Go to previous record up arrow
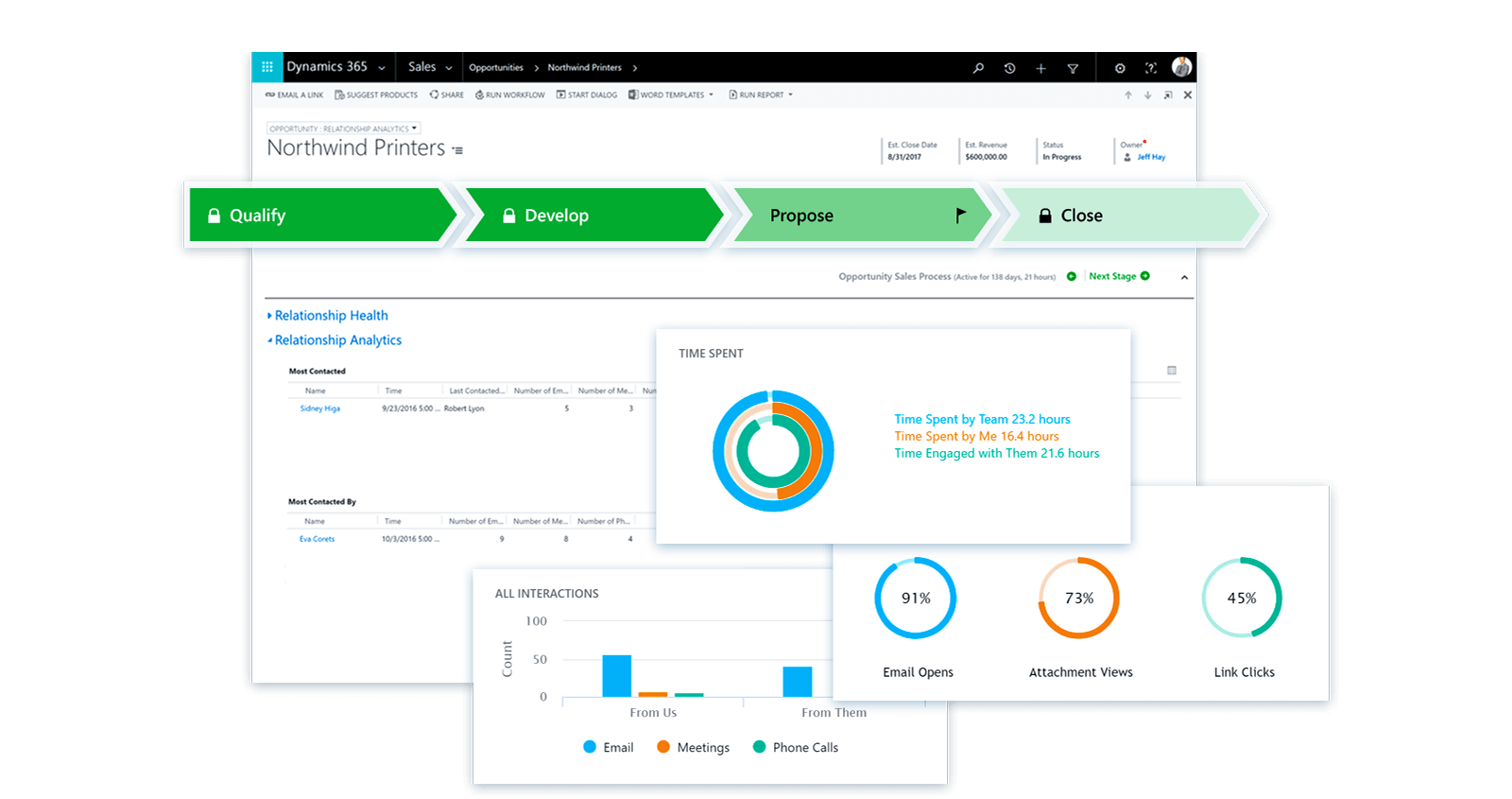Image resolution: width=1512 pixels, height=799 pixels. point(1127,96)
